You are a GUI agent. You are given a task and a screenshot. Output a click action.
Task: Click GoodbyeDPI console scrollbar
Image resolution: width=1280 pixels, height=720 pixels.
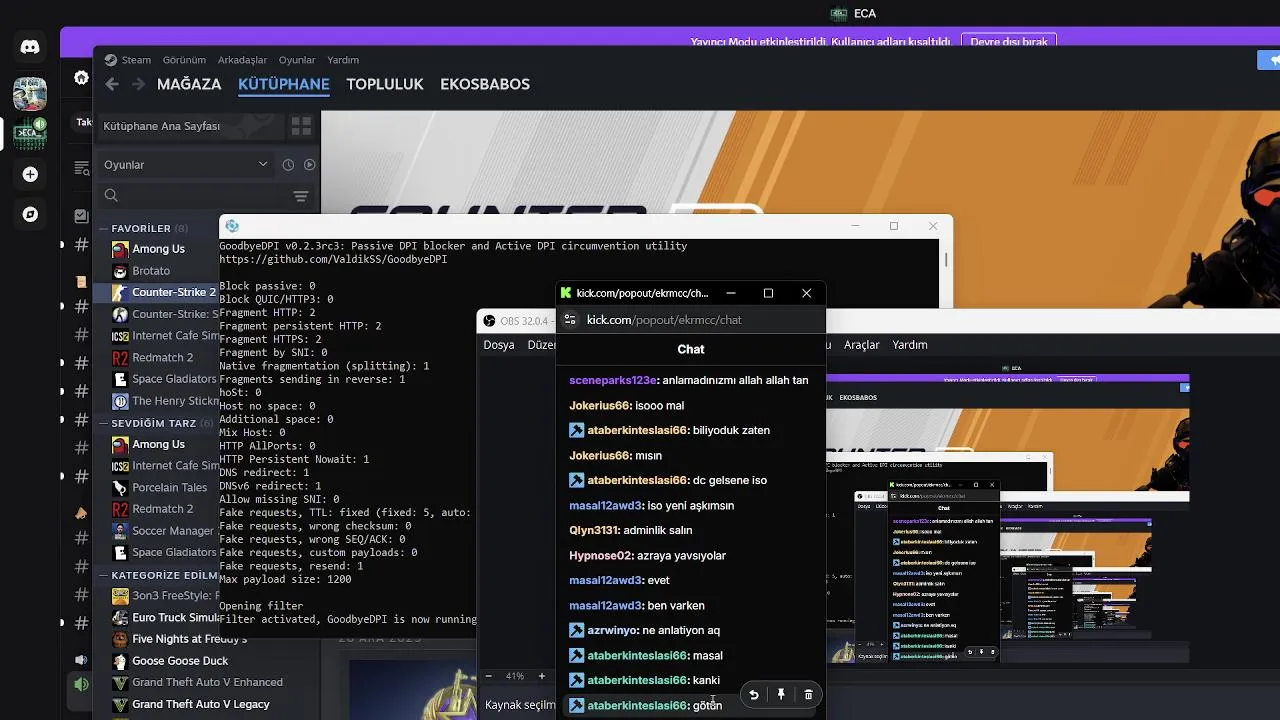click(x=946, y=260)
